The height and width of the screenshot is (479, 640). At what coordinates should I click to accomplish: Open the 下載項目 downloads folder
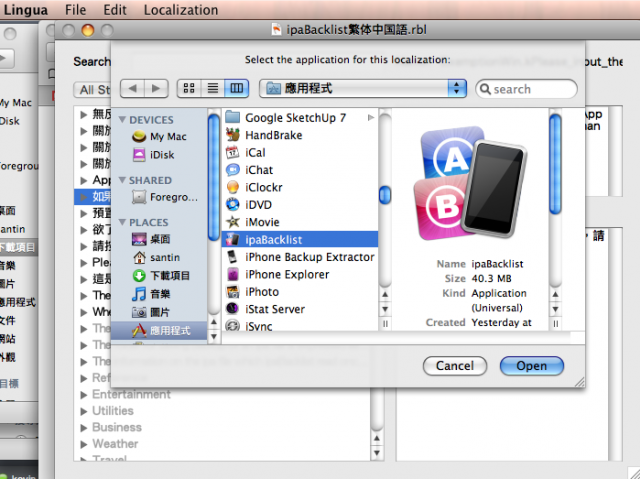[x=161, y=276]
